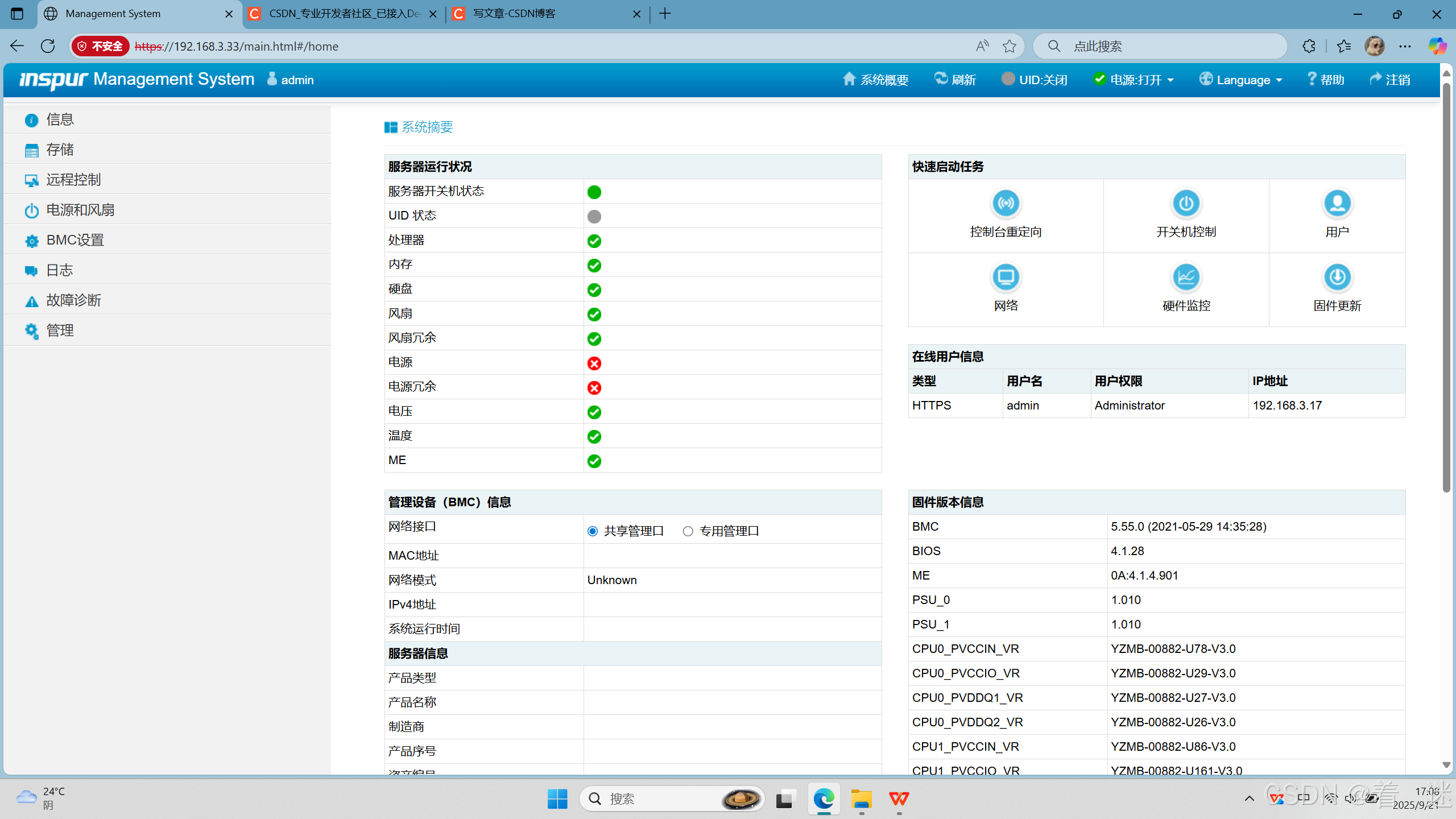Click the 网络 quick launch icon

tap(1006, 278)
